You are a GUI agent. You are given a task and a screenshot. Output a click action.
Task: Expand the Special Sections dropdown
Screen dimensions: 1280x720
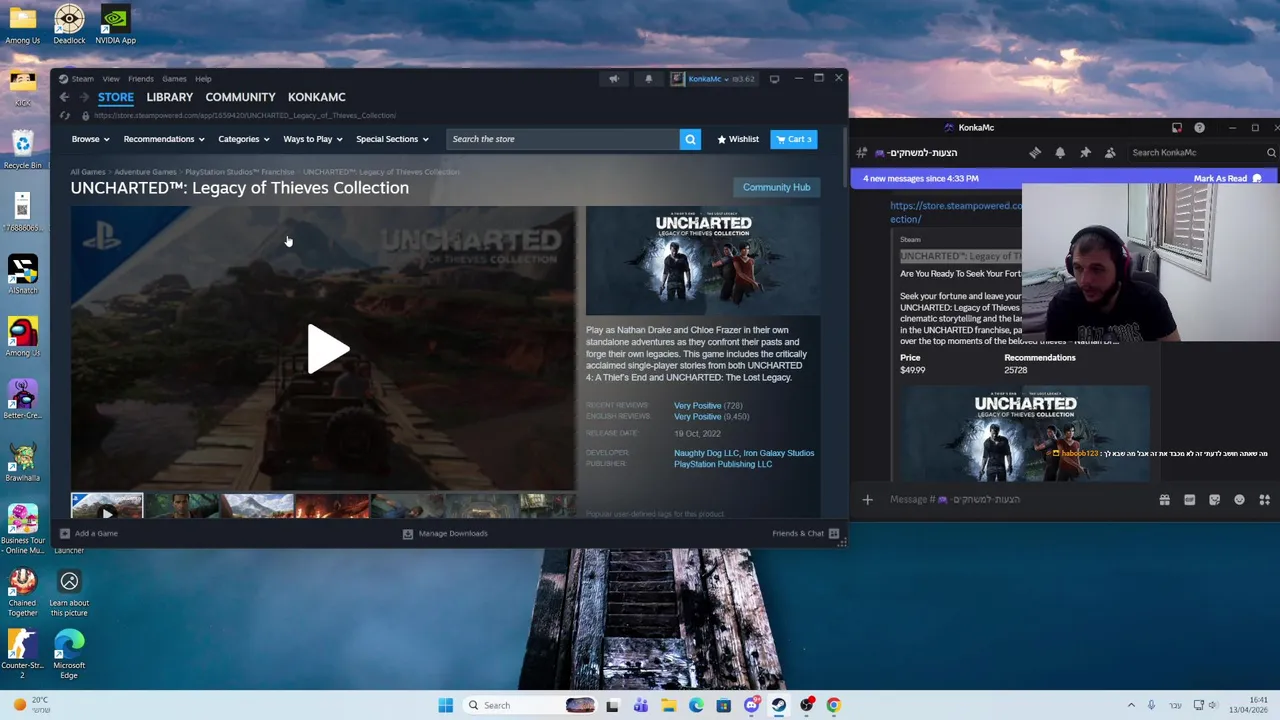pos(392,139)
